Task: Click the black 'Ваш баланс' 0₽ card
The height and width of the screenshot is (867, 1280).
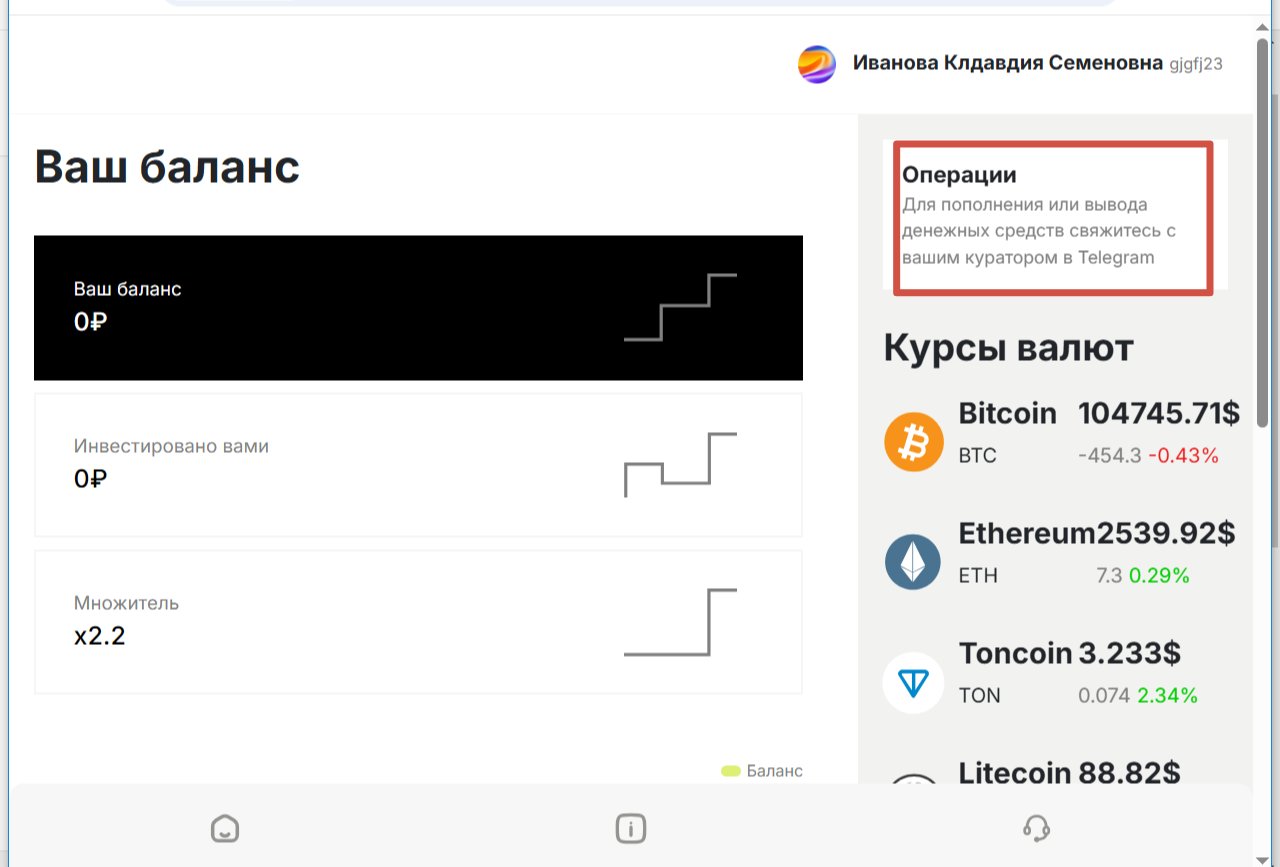Action: [418, 308]
